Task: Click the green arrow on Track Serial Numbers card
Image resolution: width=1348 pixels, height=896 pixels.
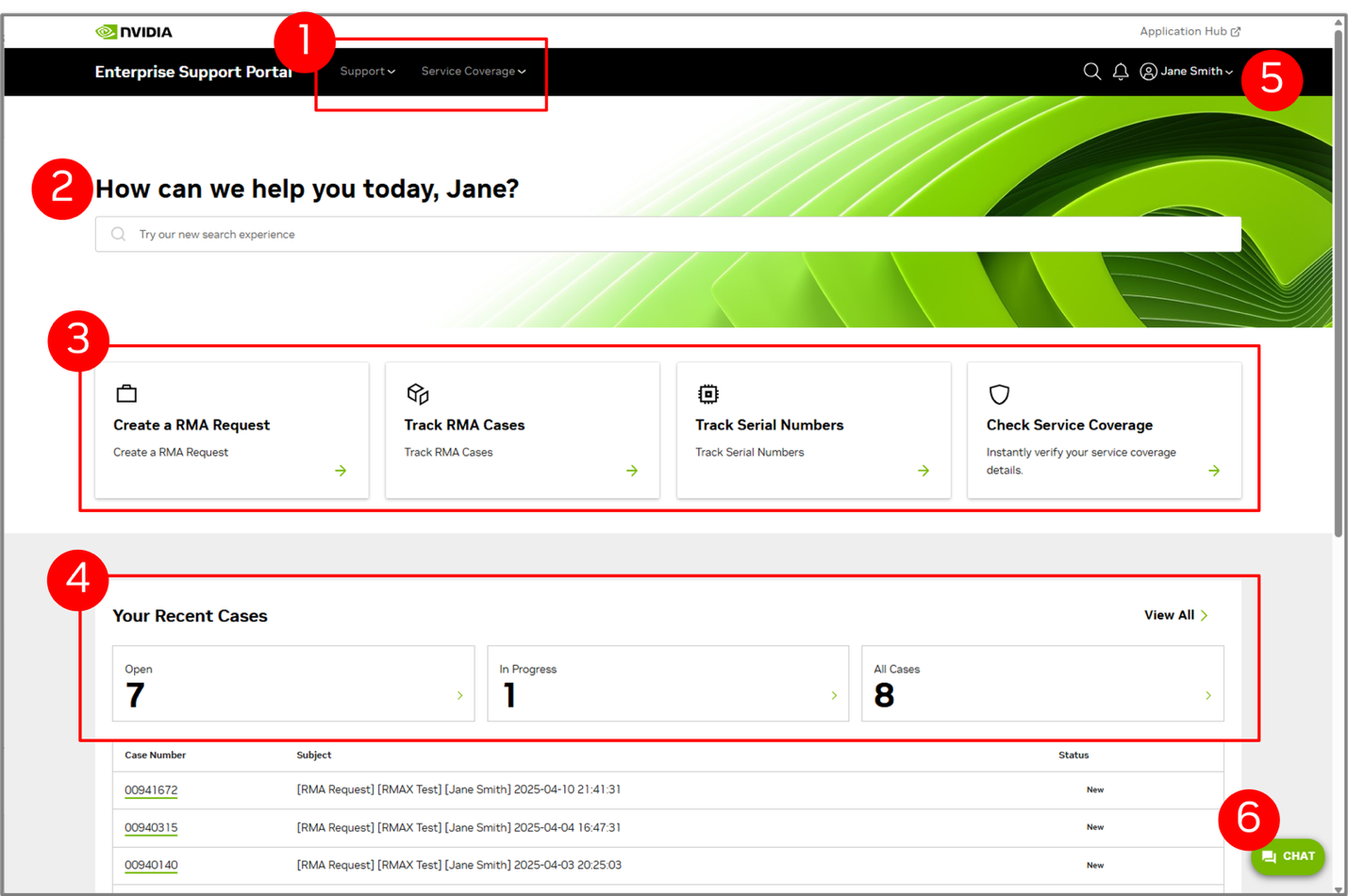Action: [x=924, y=471]
